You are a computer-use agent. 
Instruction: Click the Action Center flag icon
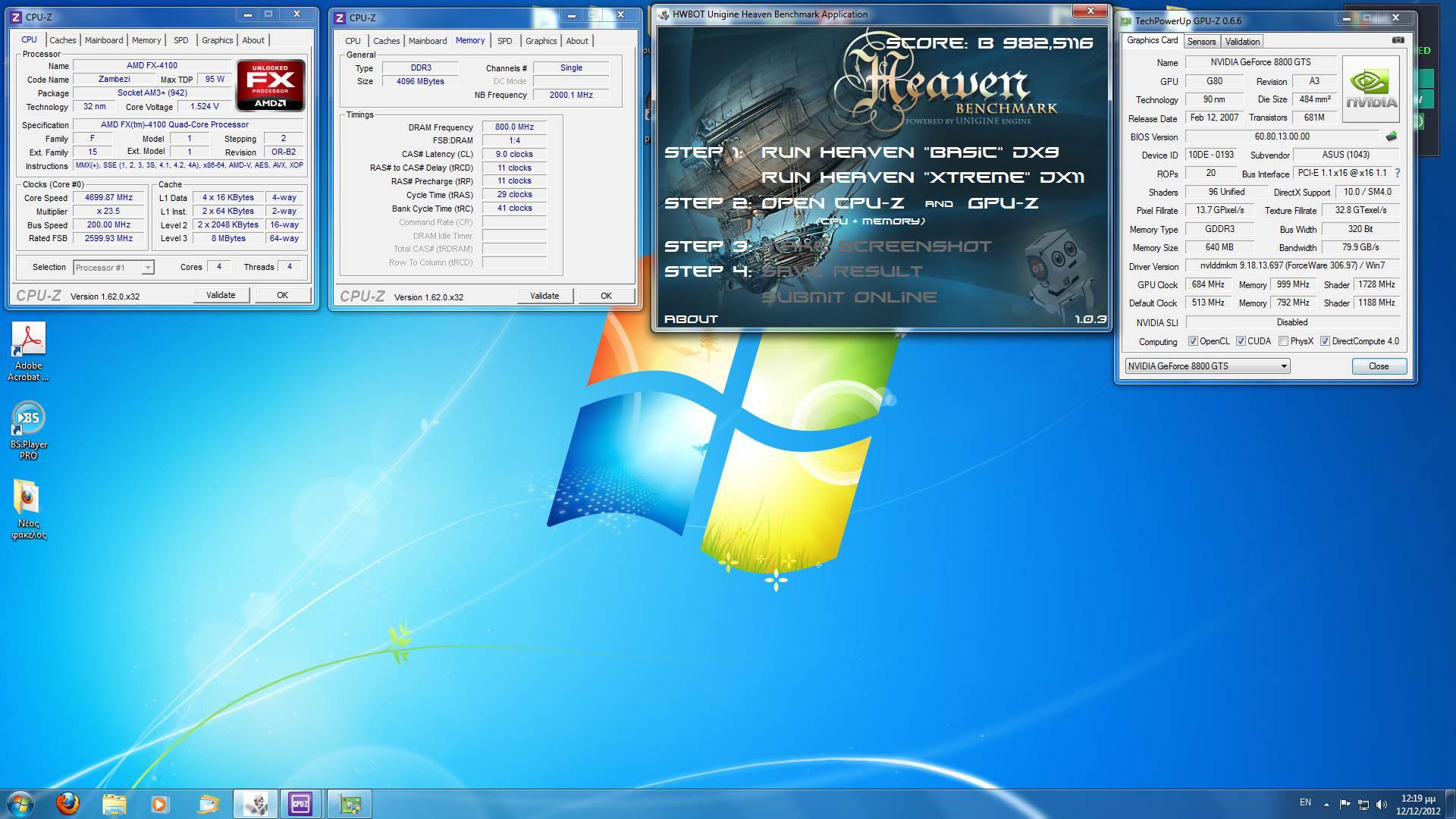[1345, 804]
